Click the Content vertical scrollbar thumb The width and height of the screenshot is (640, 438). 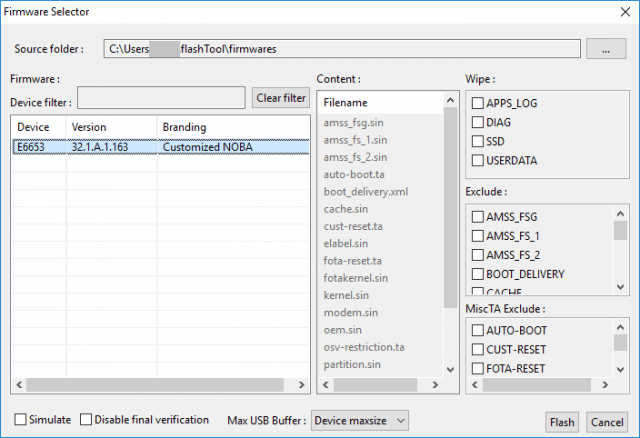click(450, 208)
